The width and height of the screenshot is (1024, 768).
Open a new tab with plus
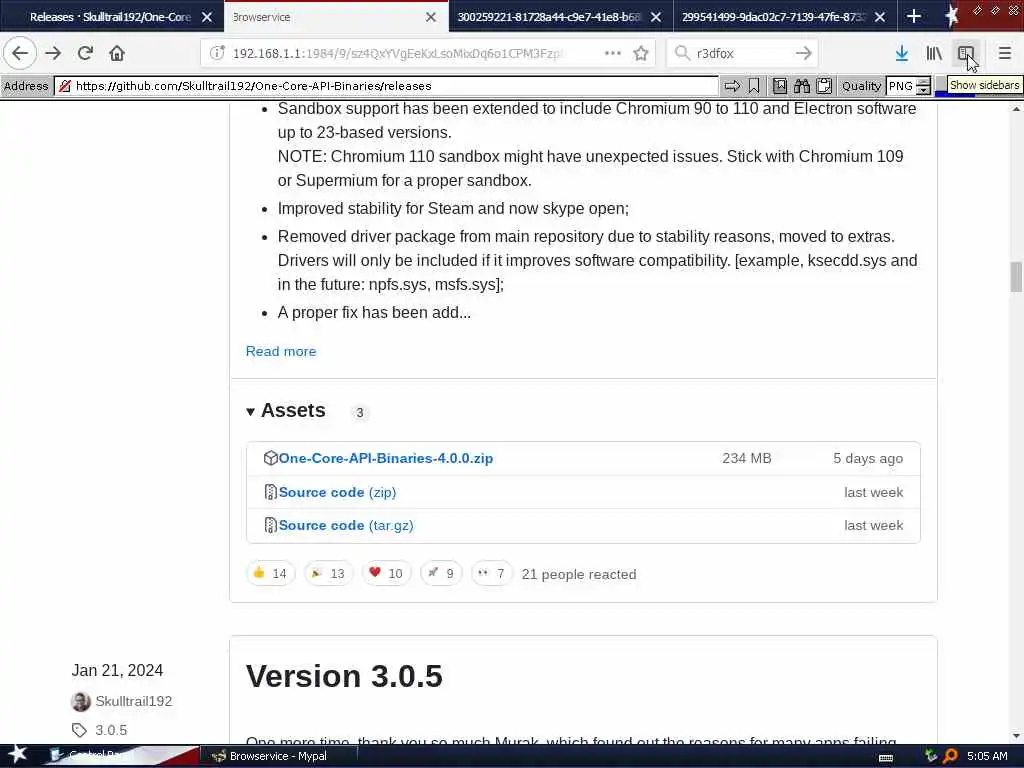(914, 17)
